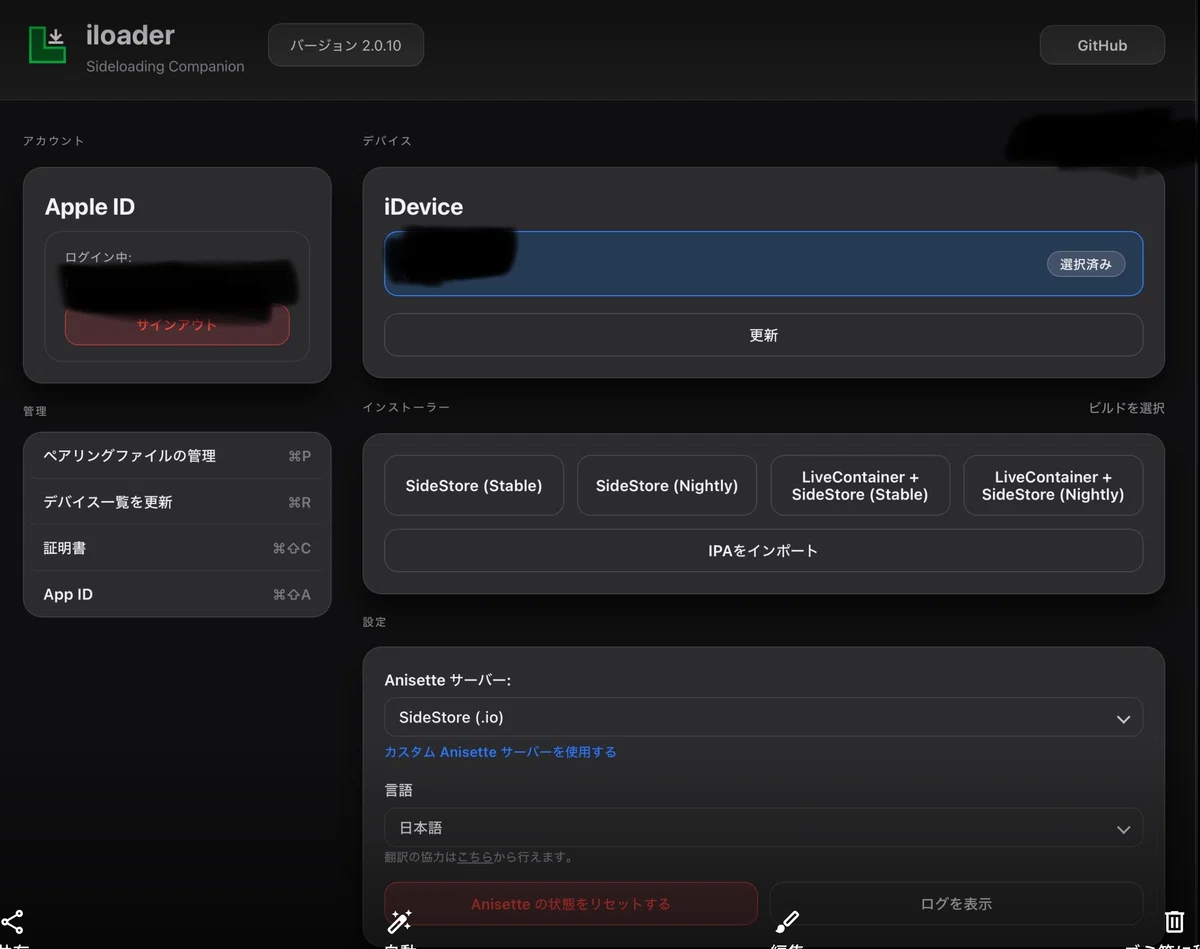Tap the trash bin icon

1174,922
